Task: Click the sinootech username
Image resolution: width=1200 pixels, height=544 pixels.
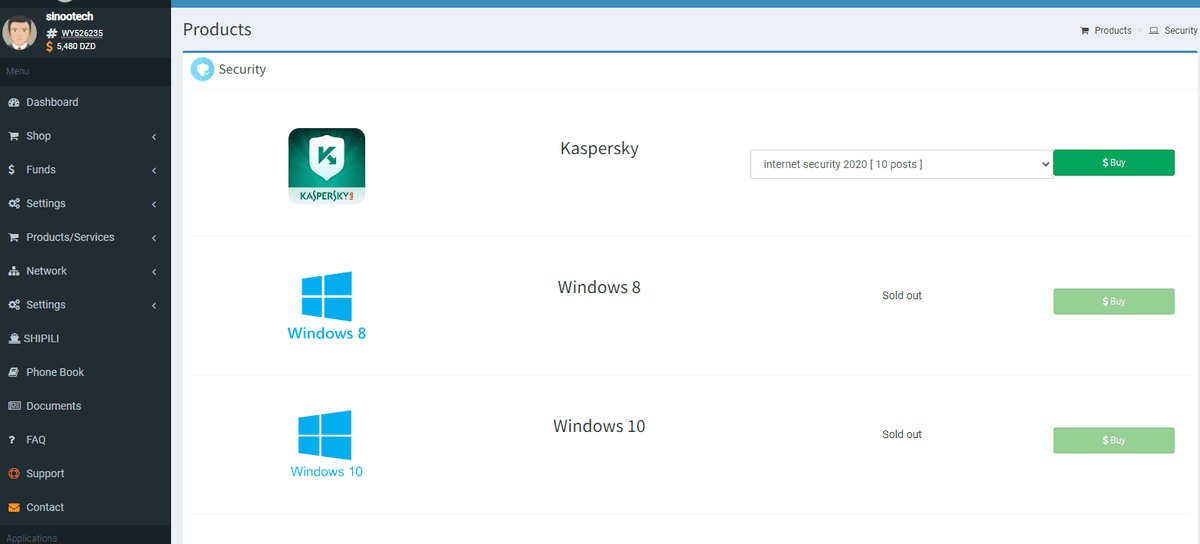Action: [x=71, y=18]
